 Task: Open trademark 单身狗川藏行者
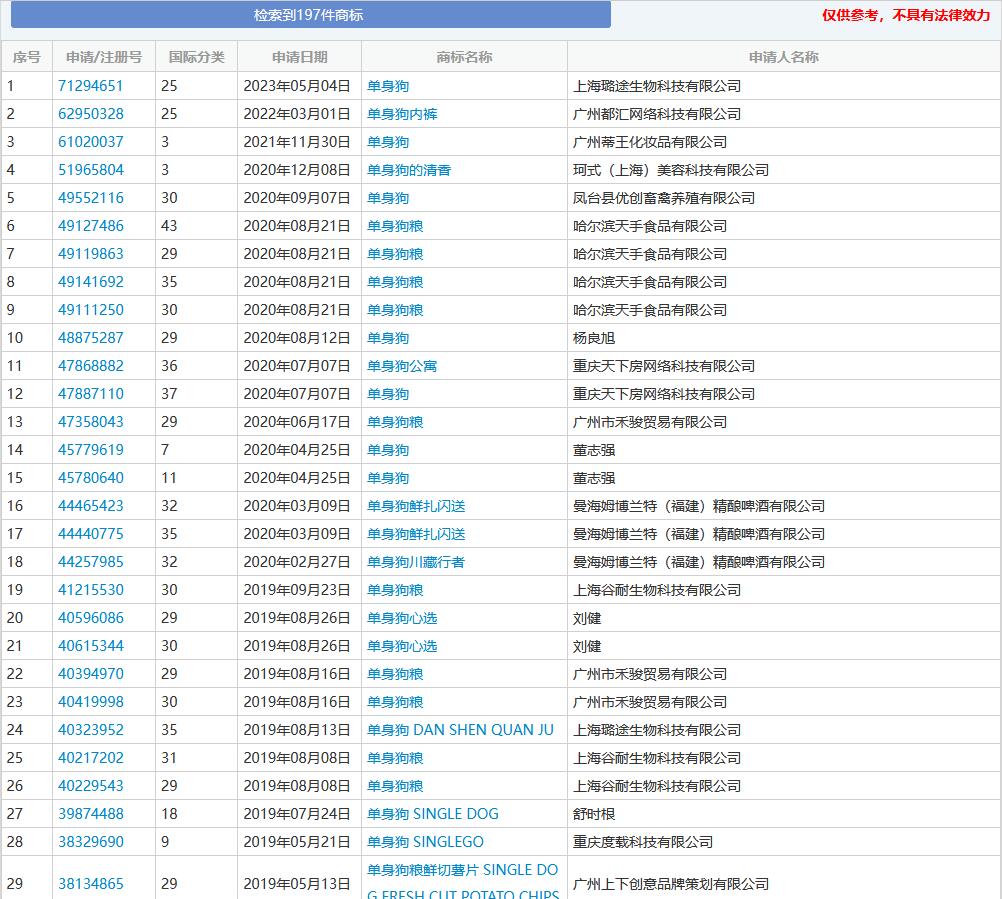[416, 562]
